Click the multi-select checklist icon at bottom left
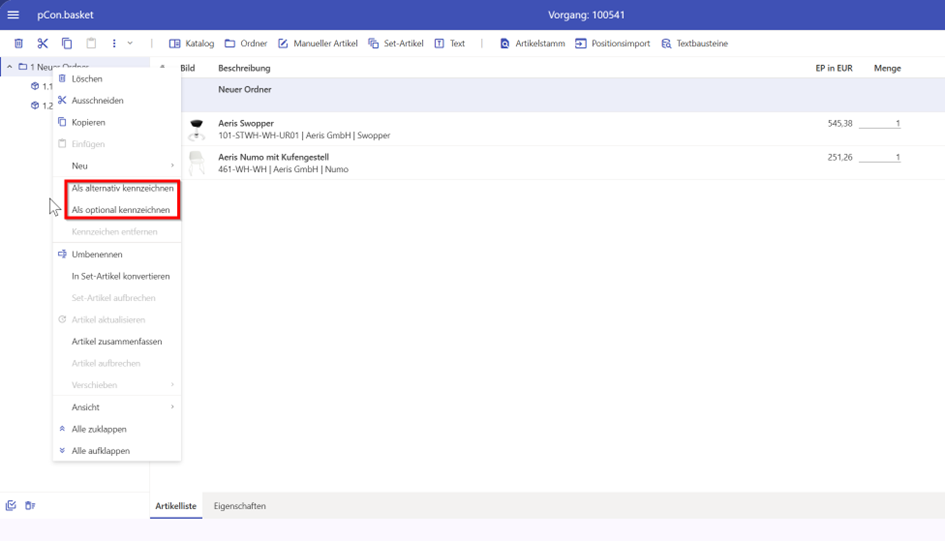 (x=11, y=506)
